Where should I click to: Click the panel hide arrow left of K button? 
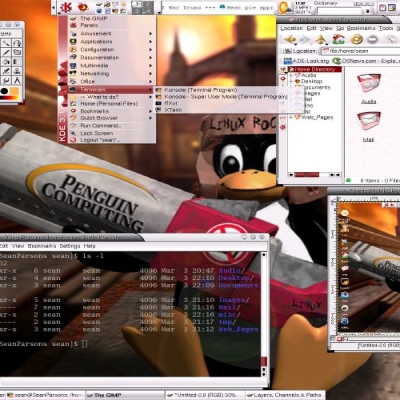(x=54, y=7)
